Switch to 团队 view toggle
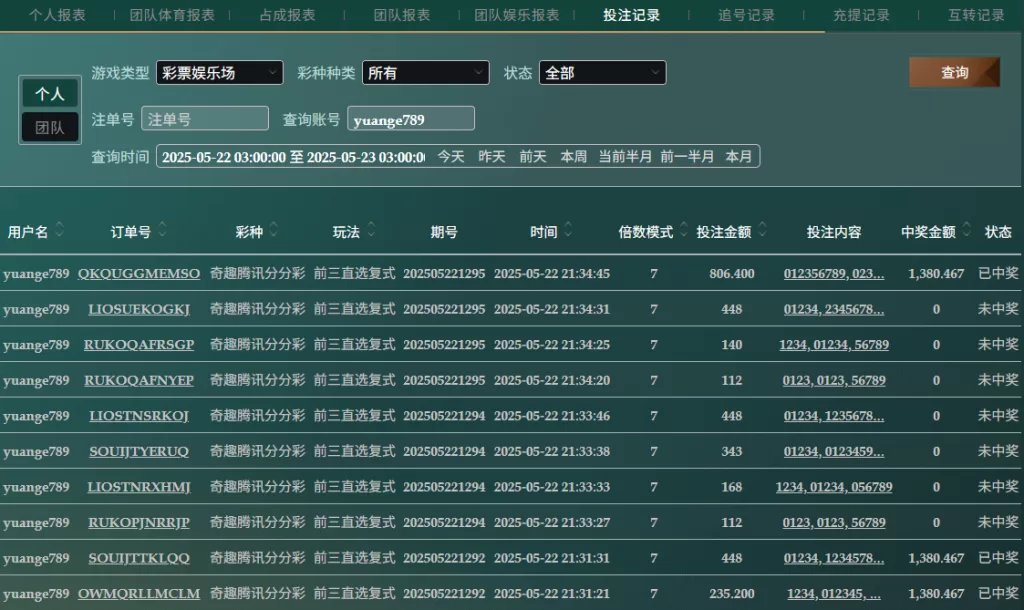Image resolution: width=1024 pixels, height=610 pixels. 50,127
